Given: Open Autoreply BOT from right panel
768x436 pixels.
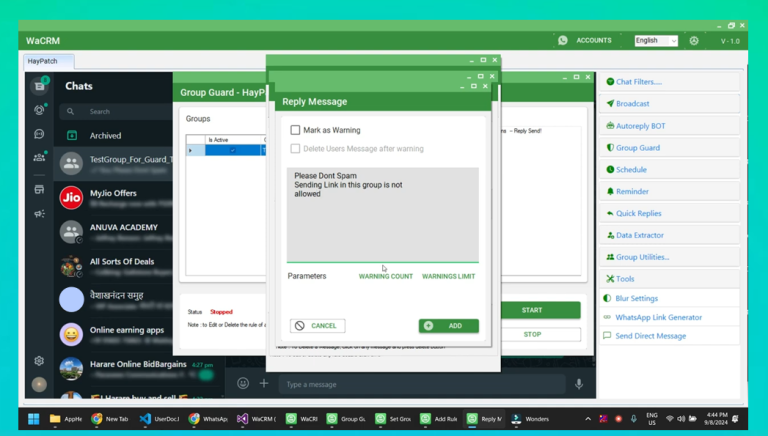Looking at the screenshot, I should pos(640,126).
